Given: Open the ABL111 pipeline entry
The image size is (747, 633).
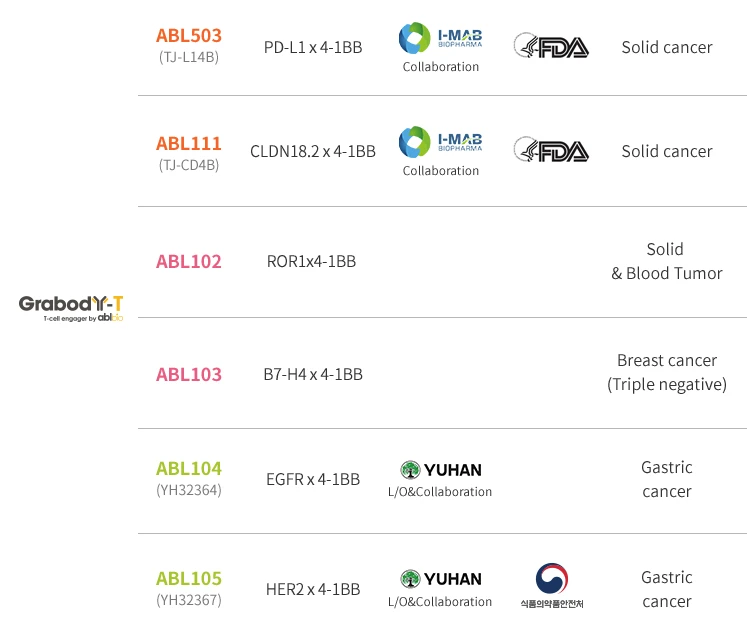Looking at the screenshot, I should (x=189, y=144).
